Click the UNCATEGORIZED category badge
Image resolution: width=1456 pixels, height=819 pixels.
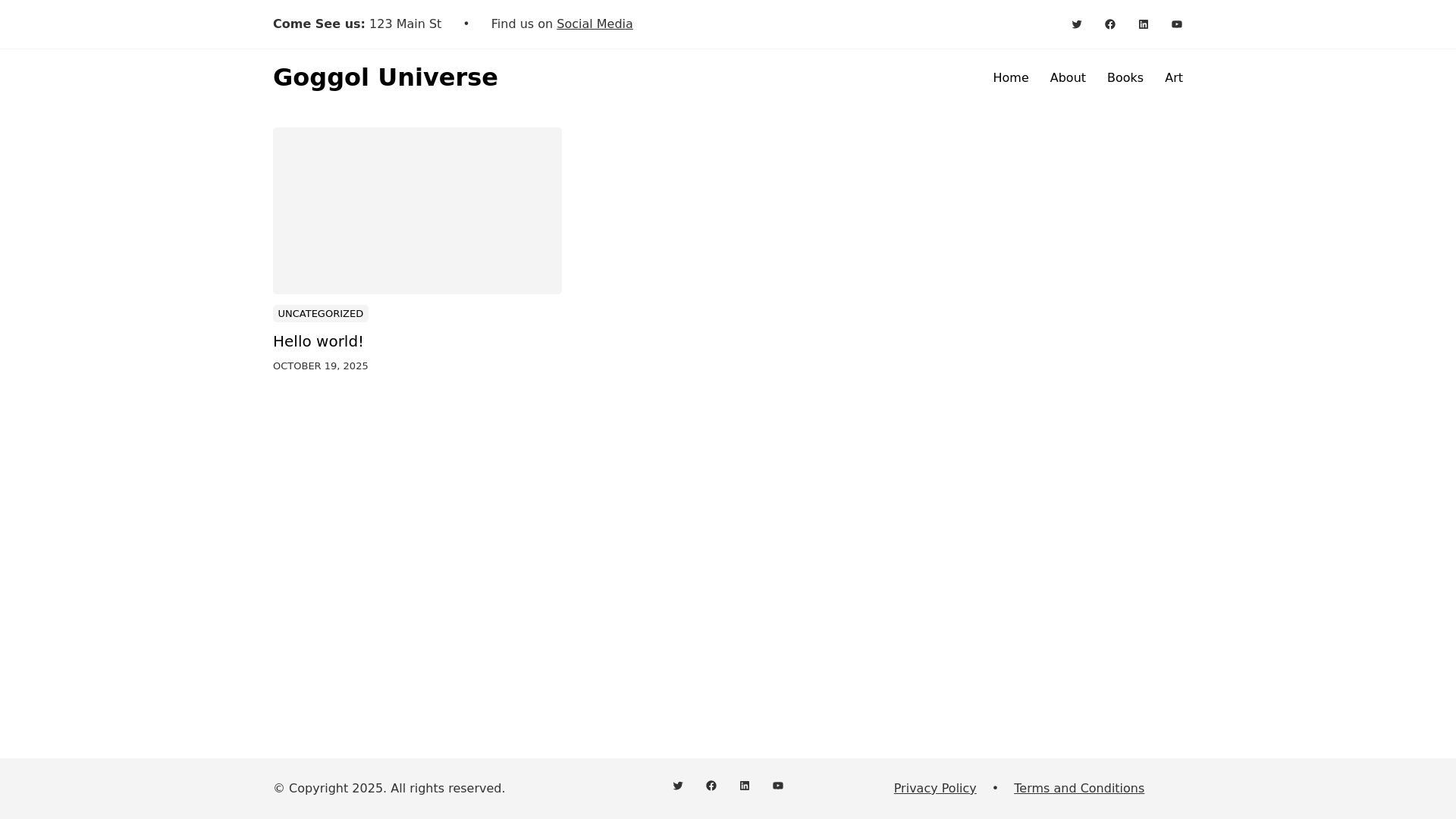coord(320,314)
